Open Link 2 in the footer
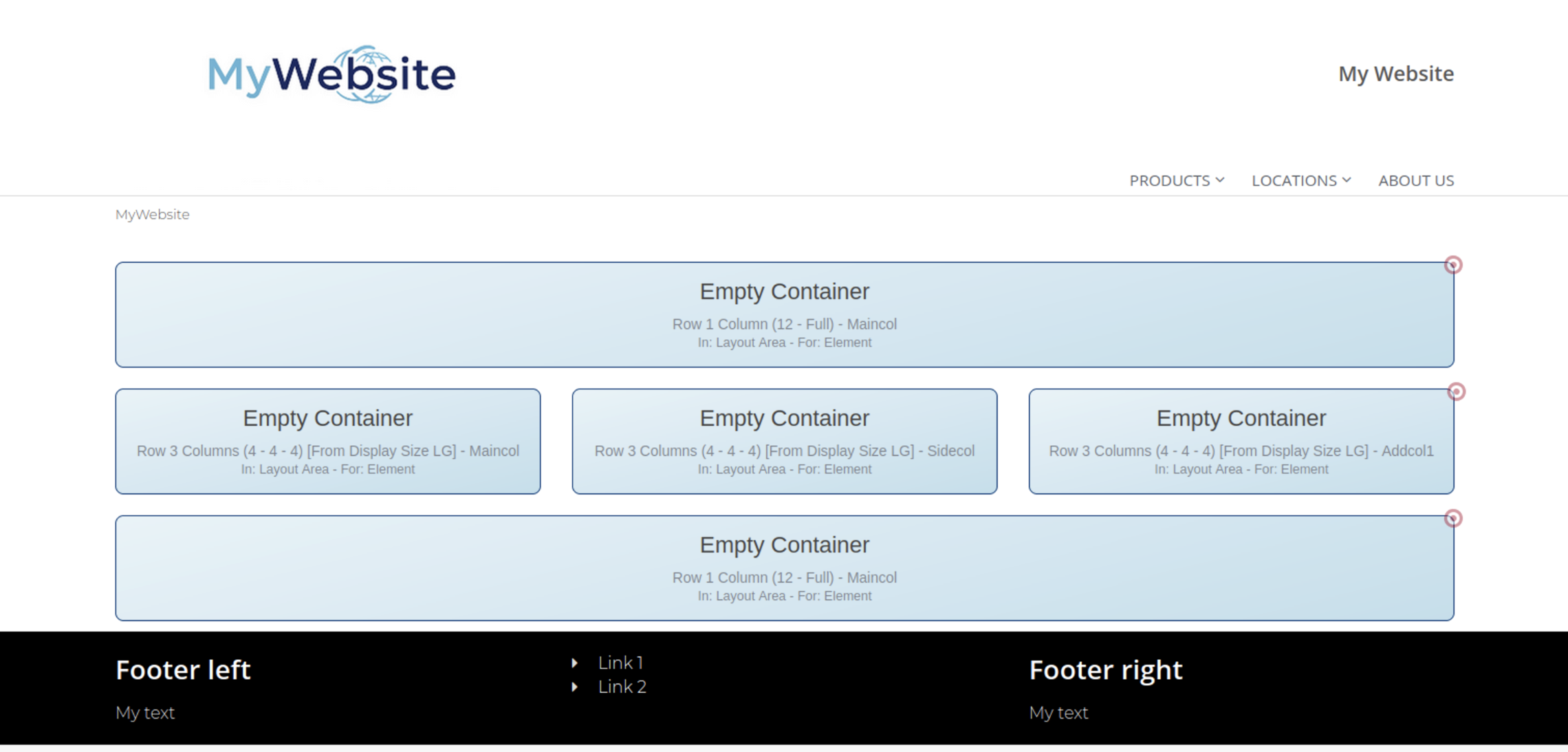The image size is (1568, 752). [621, 687]
